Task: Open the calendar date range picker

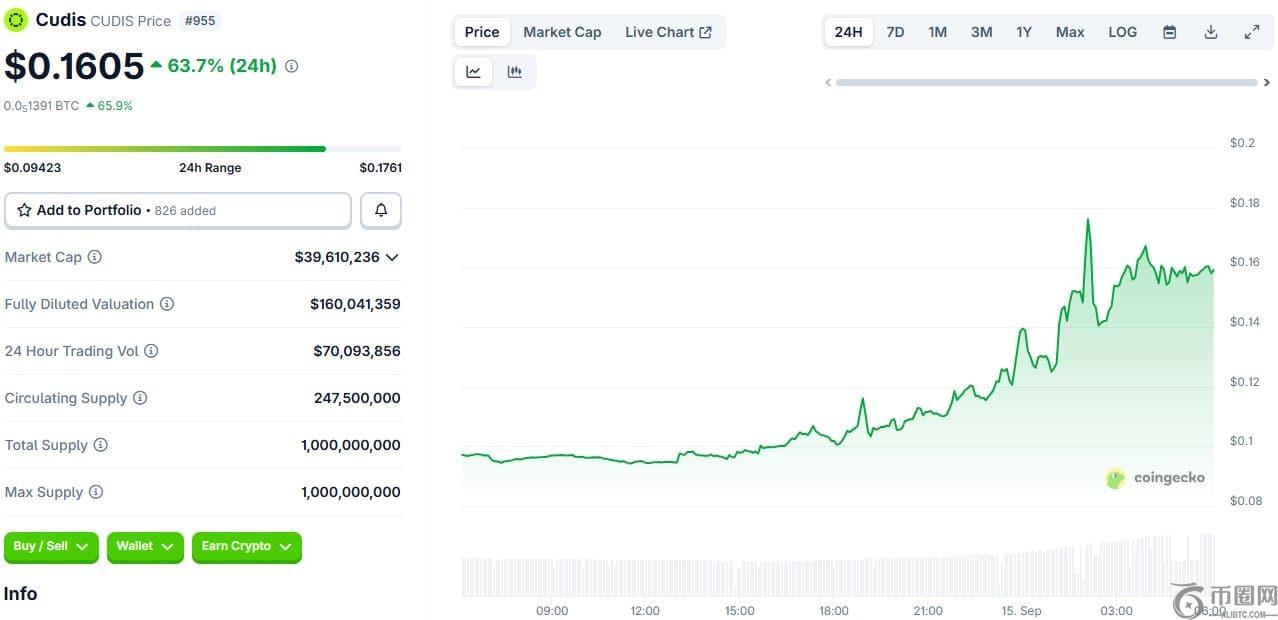Action: click(1169, 32)
